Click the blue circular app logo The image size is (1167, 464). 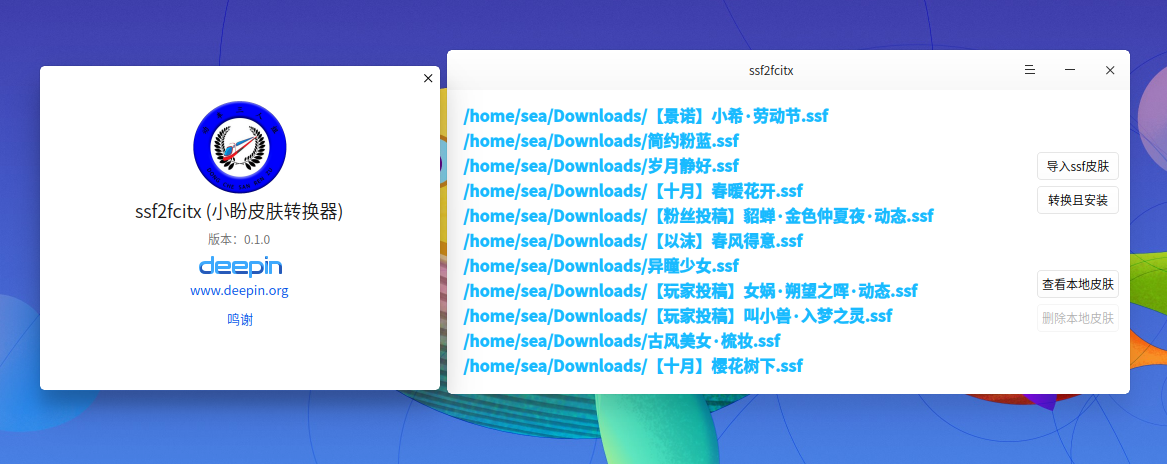coord(240,147)
